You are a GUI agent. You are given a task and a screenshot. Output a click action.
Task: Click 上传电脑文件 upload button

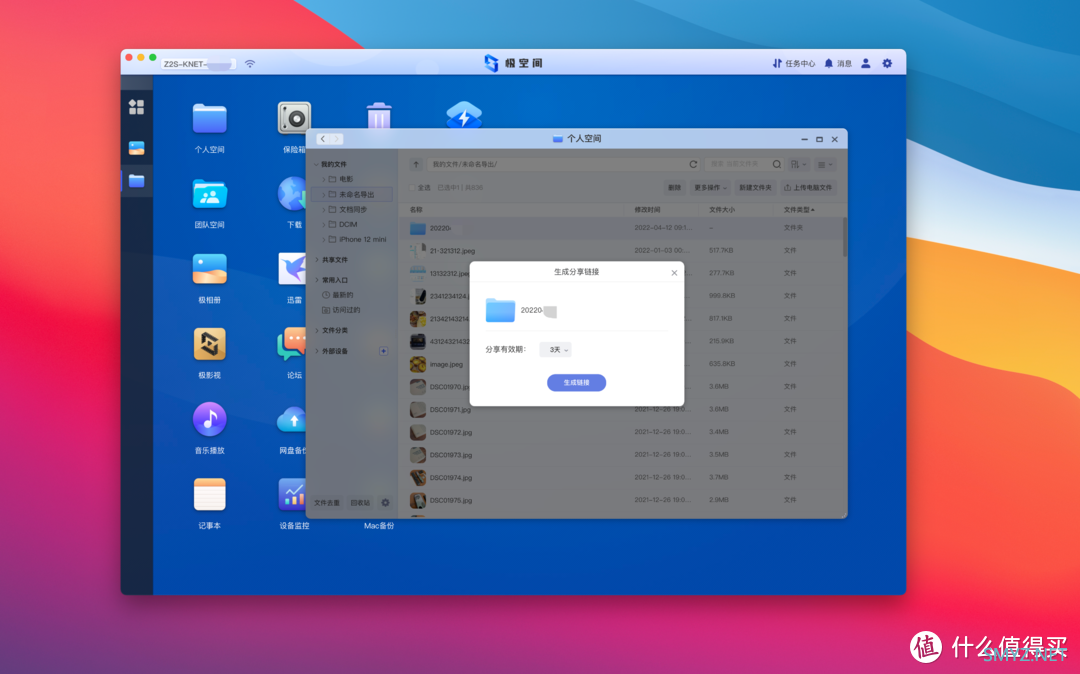[x=808, y=187]
